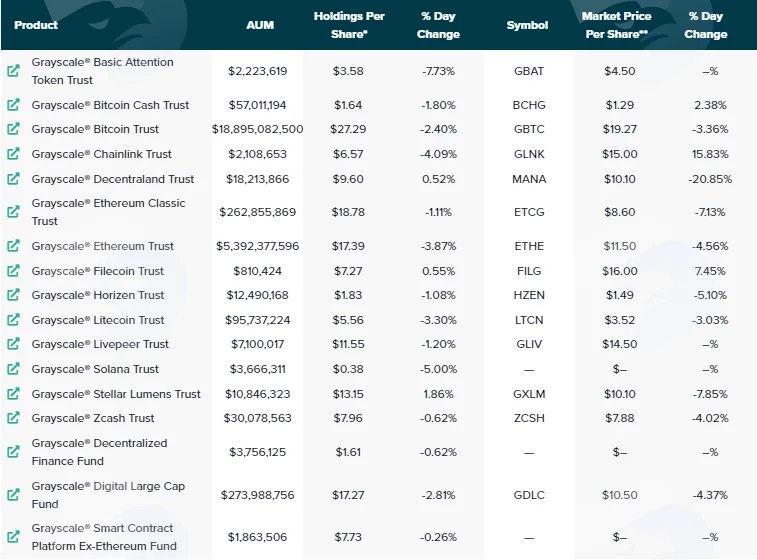Click external link icon beside Chainlink Trust
Image resolution: width=757 pixels, height=560 pixels.
[x=14, y=154]
